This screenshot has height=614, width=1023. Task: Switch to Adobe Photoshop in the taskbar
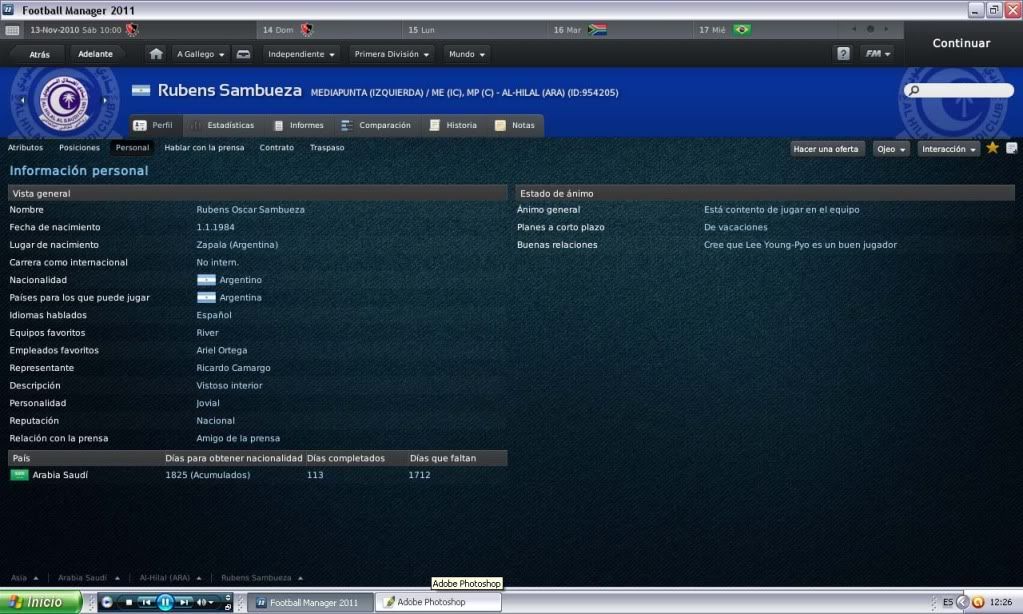tap(438, 602)
